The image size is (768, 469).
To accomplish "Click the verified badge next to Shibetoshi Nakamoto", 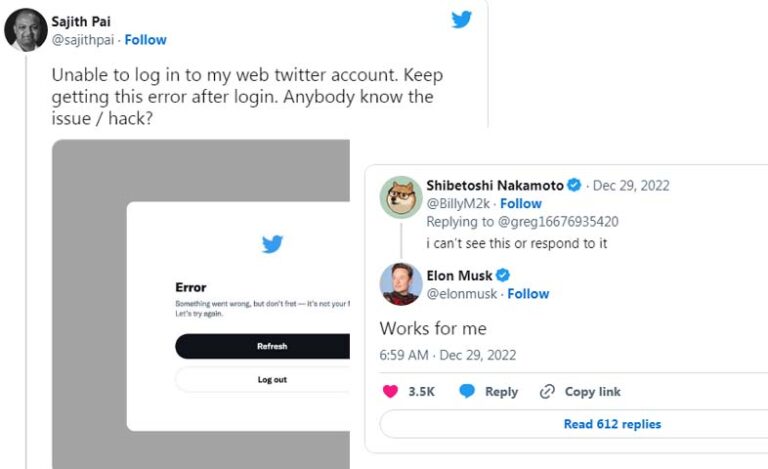I will coord(574,185).
